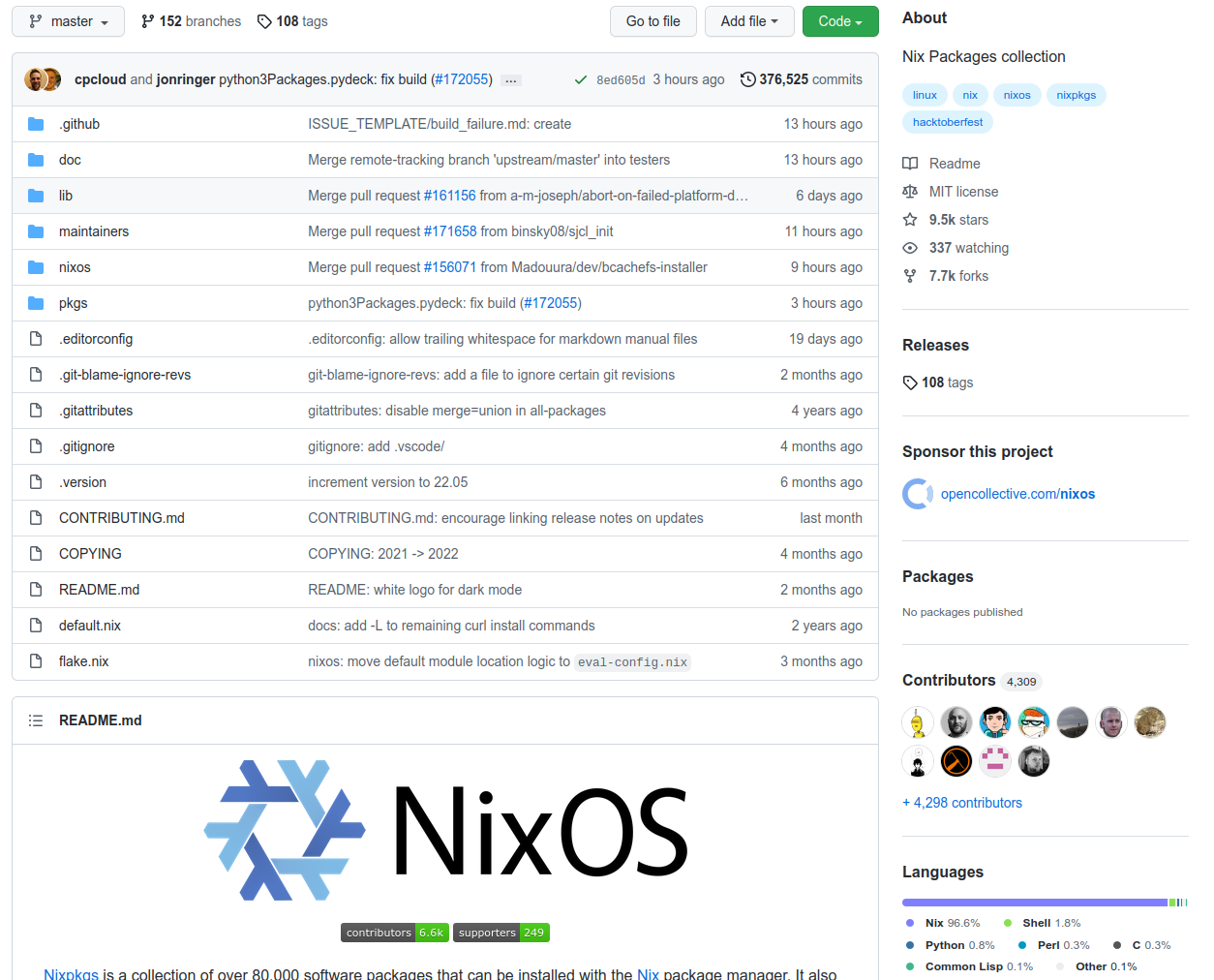Viewport: 1214px width, 980px height.
Task: Click the forks icon beside 7.7k forks
Action: [910, 276]
